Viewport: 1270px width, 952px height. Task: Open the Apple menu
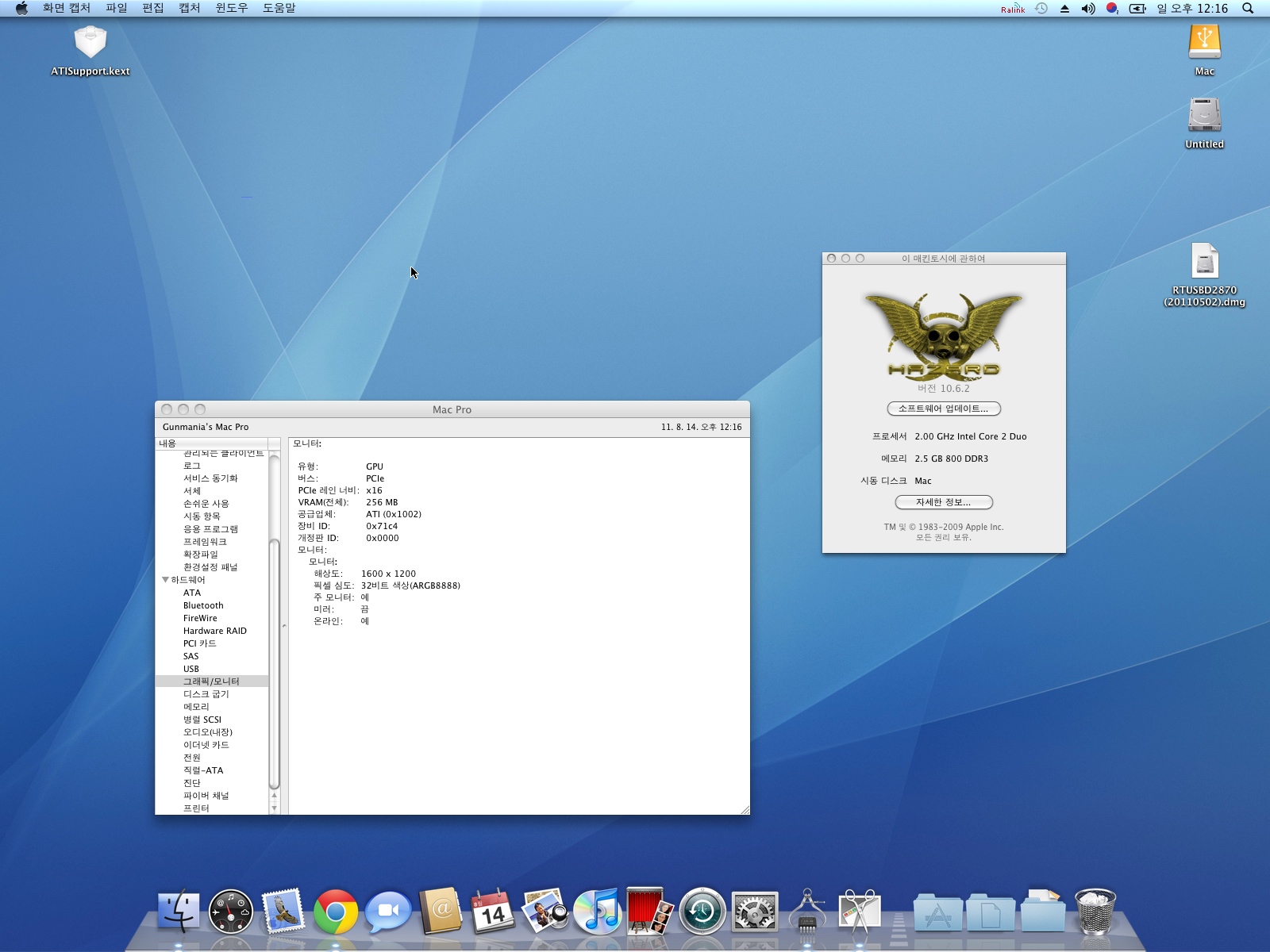coord(21,8)
